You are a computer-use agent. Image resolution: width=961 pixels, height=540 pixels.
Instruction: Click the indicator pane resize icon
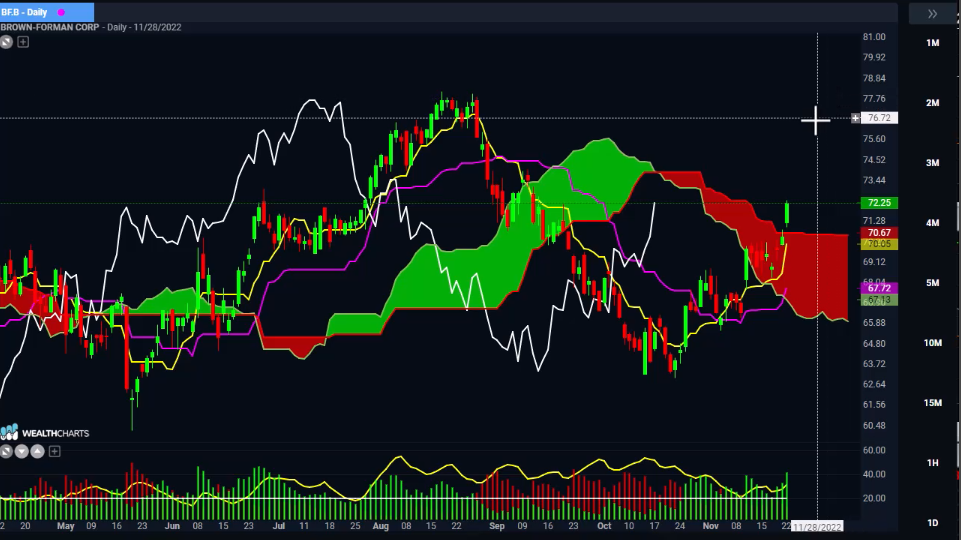click(x=6, y=452)
